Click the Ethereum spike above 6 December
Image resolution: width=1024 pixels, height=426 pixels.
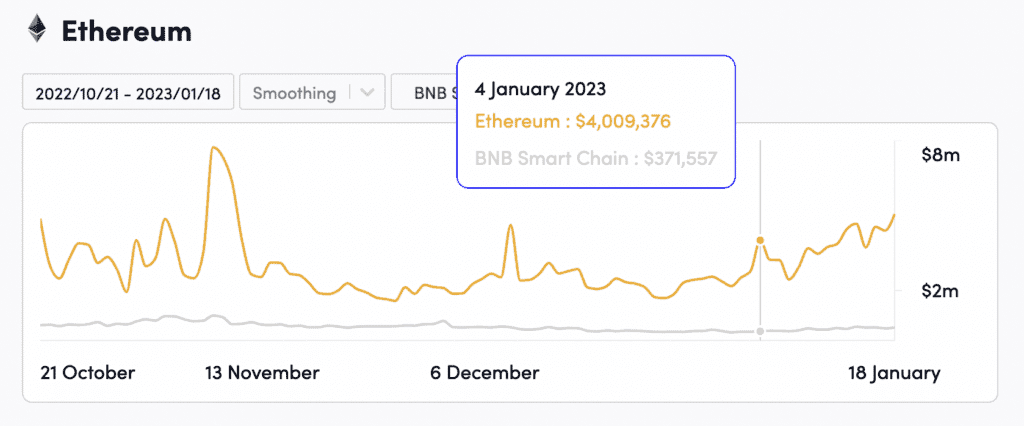[511, 226]
